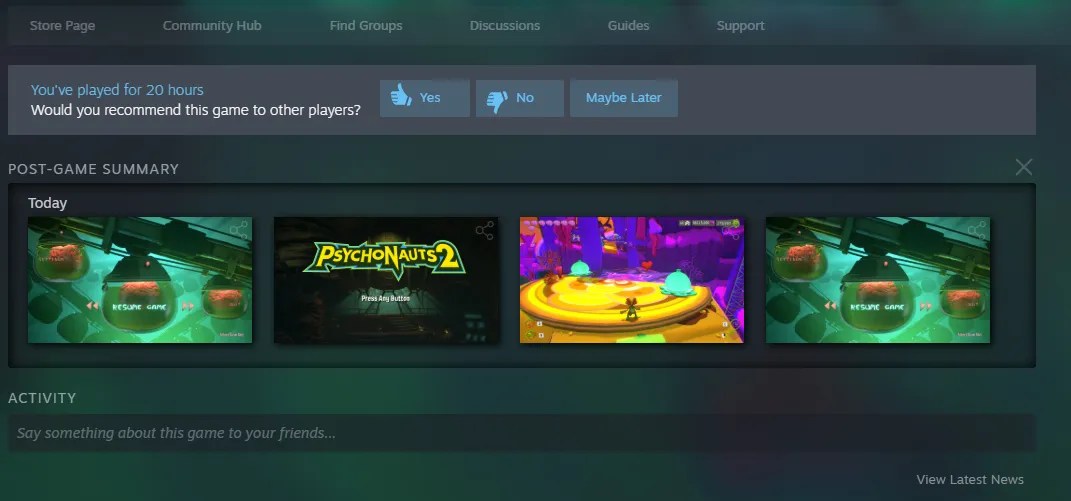The image size is (1071, 501).
Task: Click 'You've played for 20 hours' text
Action: [117, 90]
